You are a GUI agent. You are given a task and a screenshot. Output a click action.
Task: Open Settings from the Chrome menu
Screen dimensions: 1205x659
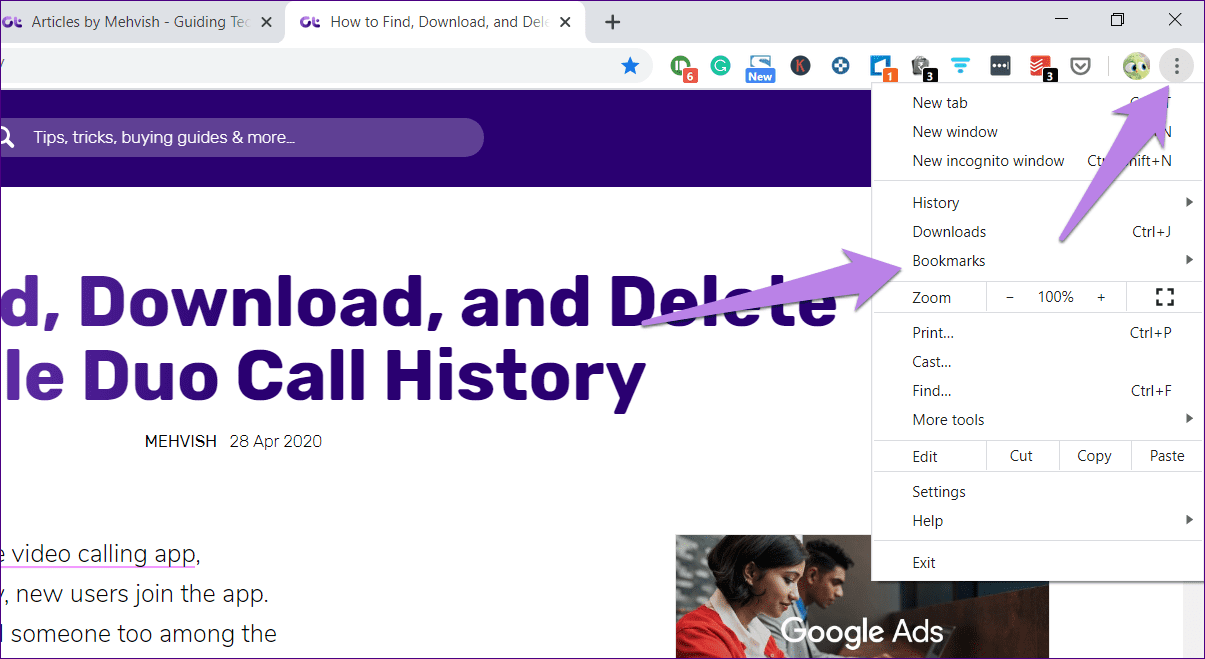pyautogui.click(x=1038, y=491)
